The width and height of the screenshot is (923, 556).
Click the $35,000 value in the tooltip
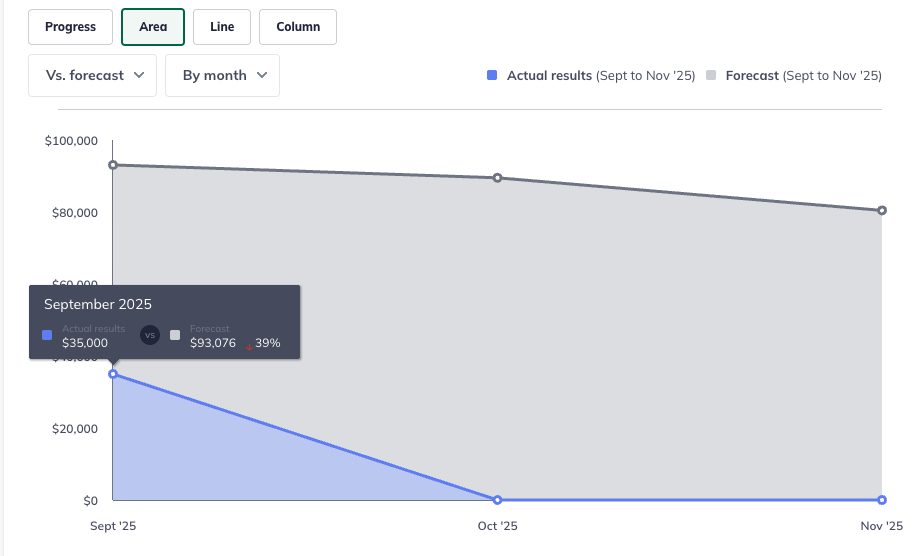[85, 343]
